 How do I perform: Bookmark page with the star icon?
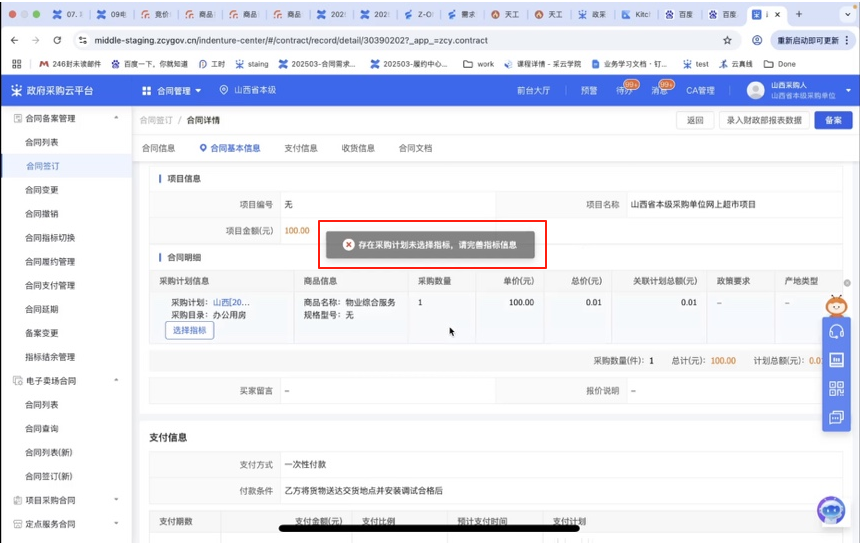click(x=727, y=40)
